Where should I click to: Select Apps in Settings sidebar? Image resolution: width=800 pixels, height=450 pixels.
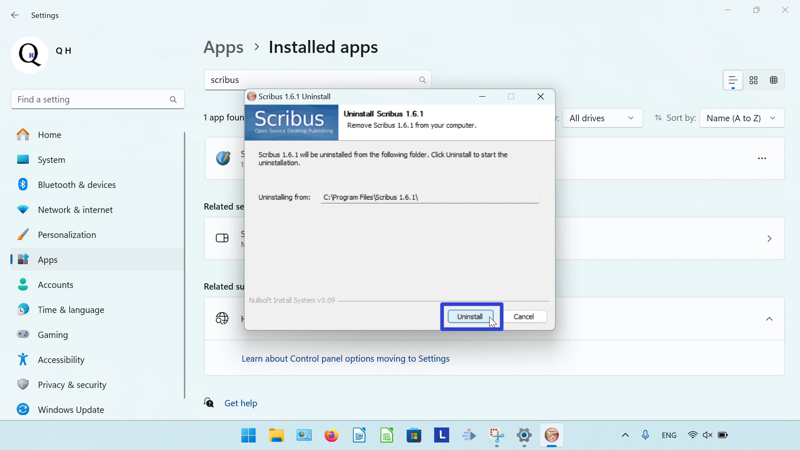(97, 260)
